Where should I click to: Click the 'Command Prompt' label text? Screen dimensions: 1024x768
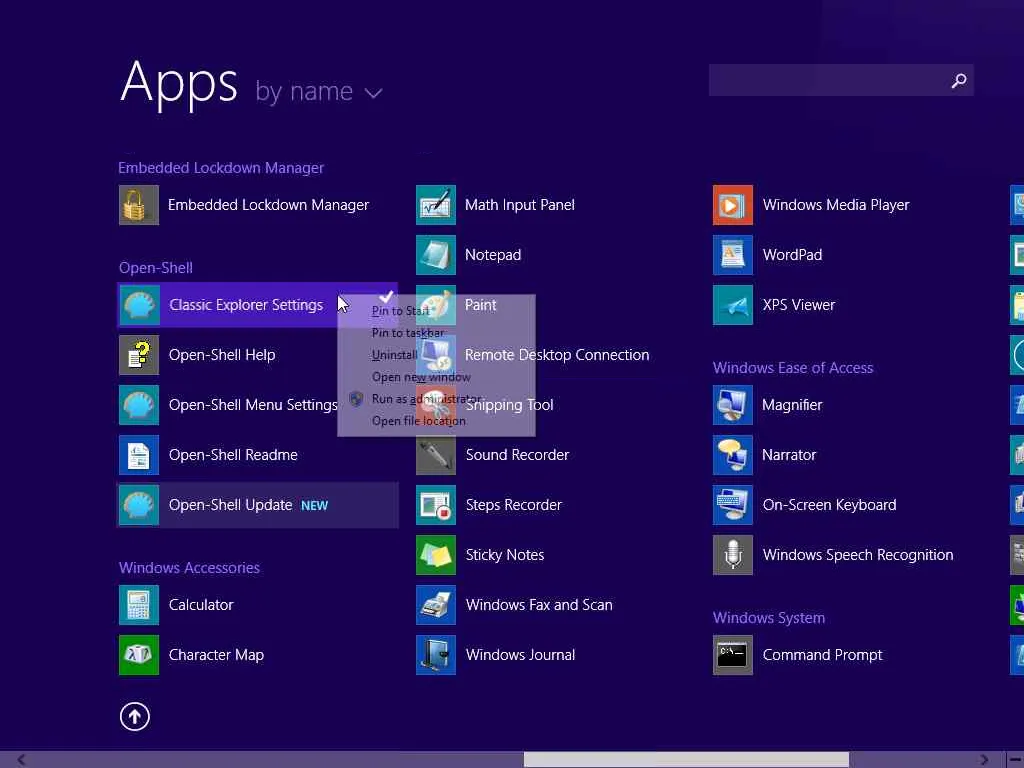point(822,655)
